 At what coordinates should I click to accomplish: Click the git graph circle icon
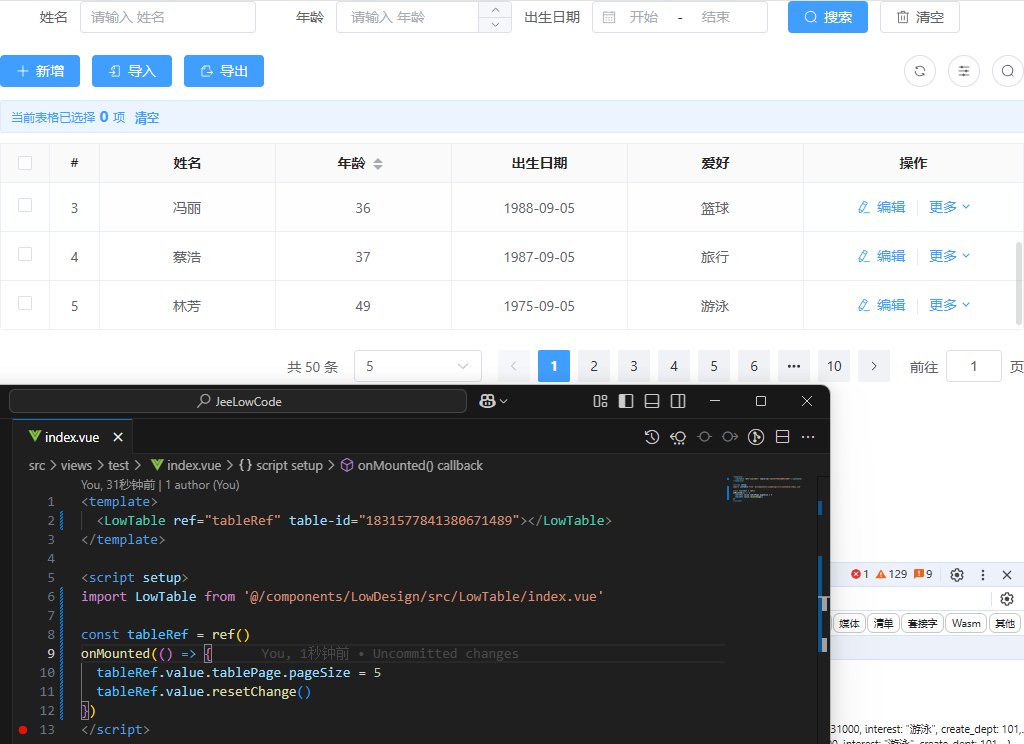pyautogui.click(x=756, y=437)
